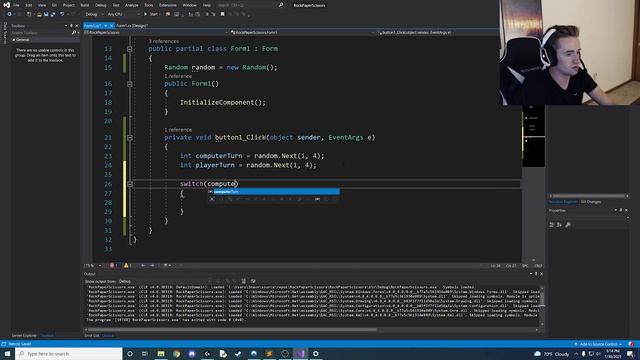Viewport: 640px width, 360px height.
Task: Click the error count indicator below editor
Action: coord(113,266)
